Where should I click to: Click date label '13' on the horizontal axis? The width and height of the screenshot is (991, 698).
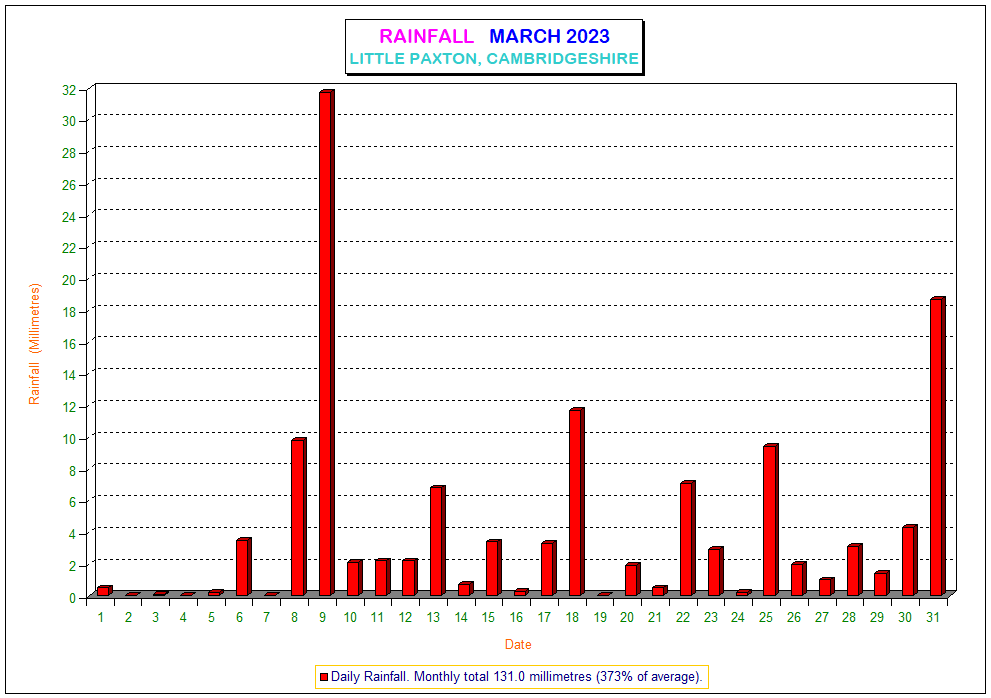coord(433,617)
